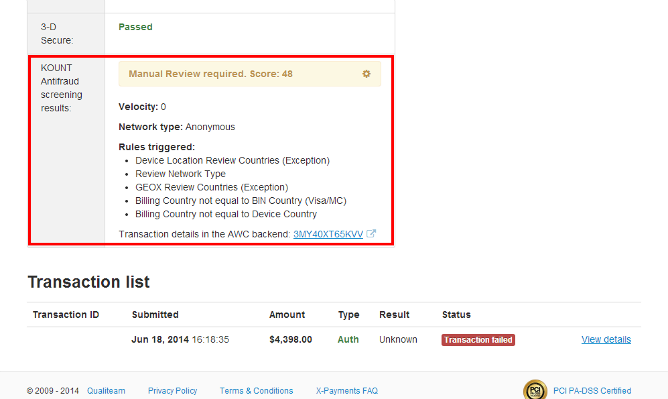The width and height of the screenshot is (668, 399).
Task: Select rule Device Location Review Countries (Exception)
Action: [233, 161]
